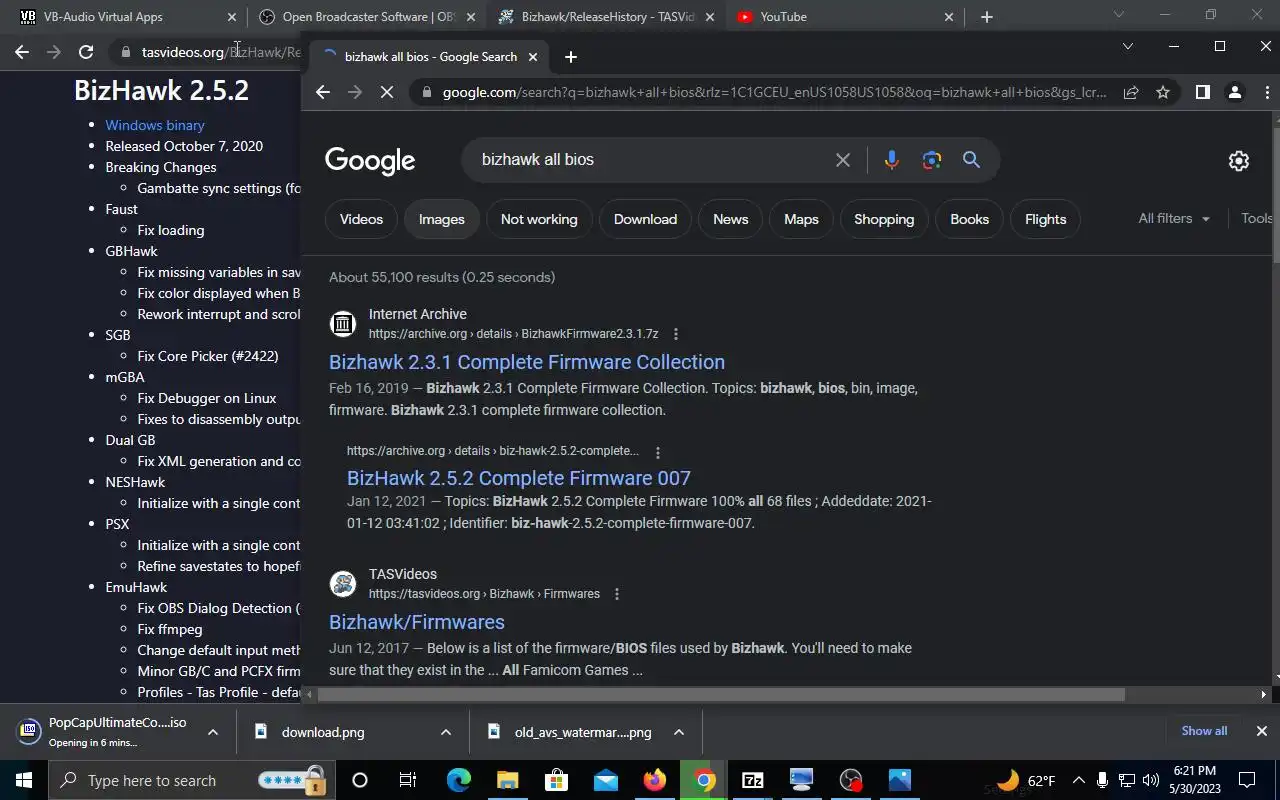
Task: Open 7-Zip from taskbar
Action: pyautogui.click(x=753, y=780)
